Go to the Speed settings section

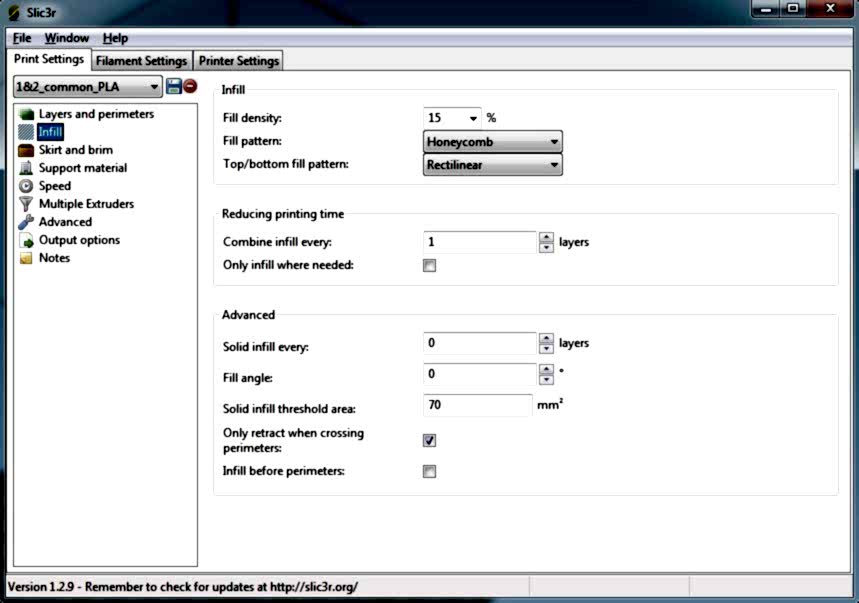pos(54,186)
